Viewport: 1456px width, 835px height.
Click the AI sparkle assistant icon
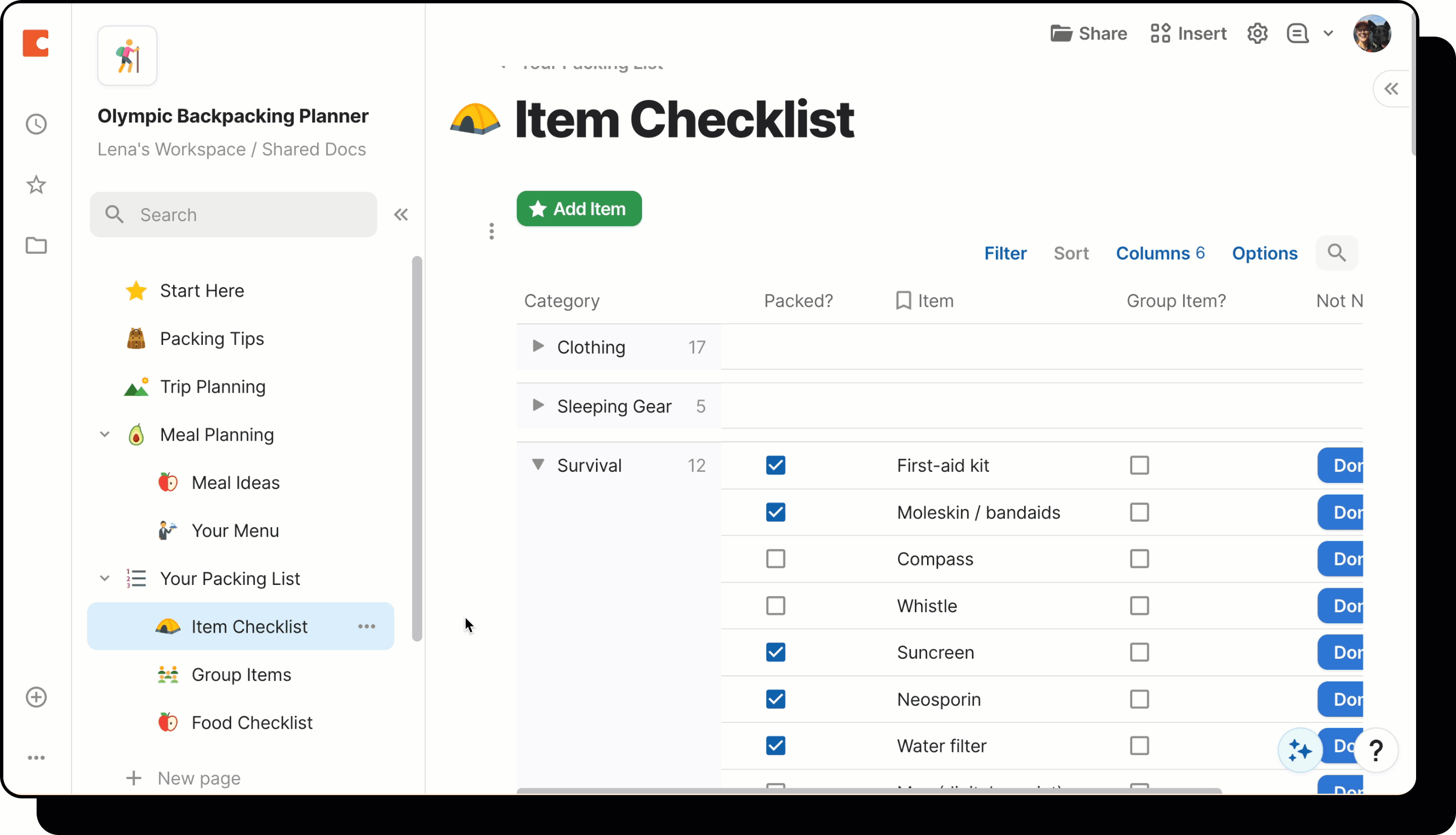[x=1300, y=750]
